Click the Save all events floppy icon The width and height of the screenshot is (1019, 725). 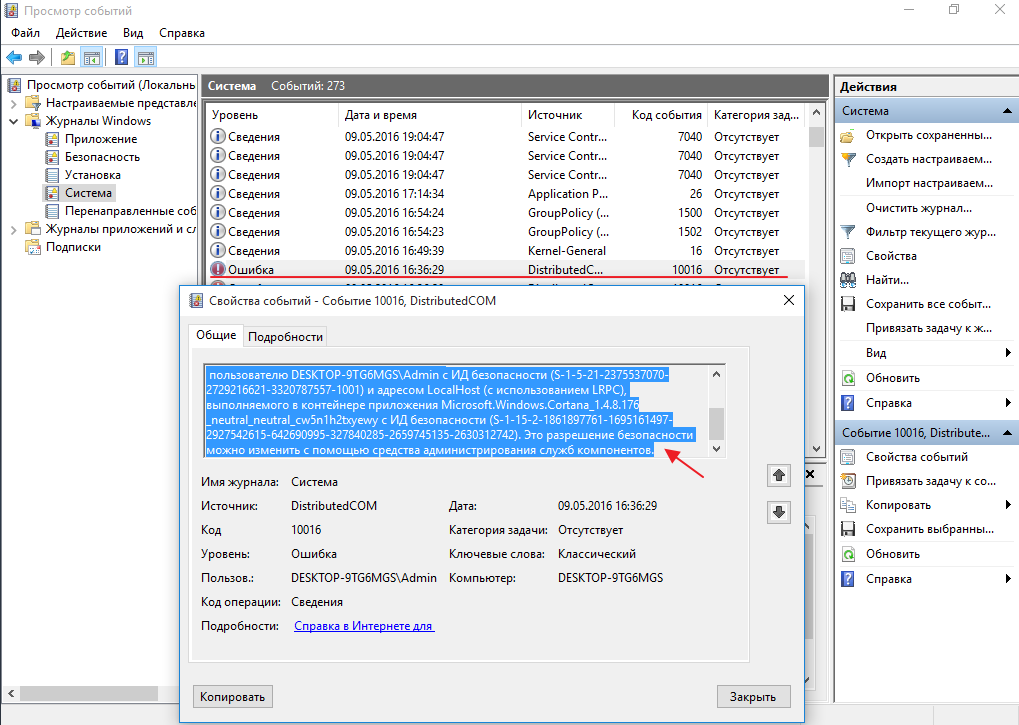(x=848, y=304)
